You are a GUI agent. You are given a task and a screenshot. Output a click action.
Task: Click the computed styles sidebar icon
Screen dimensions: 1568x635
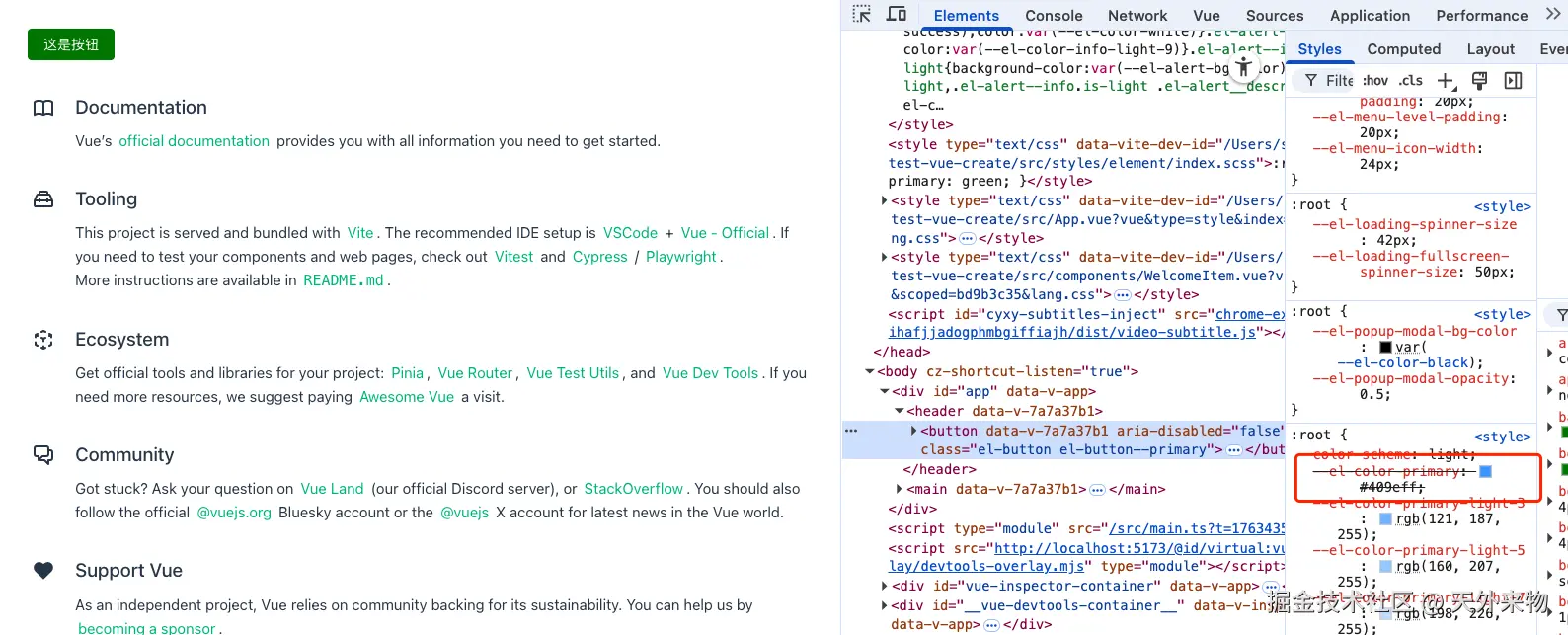(x=1513, y=81)
